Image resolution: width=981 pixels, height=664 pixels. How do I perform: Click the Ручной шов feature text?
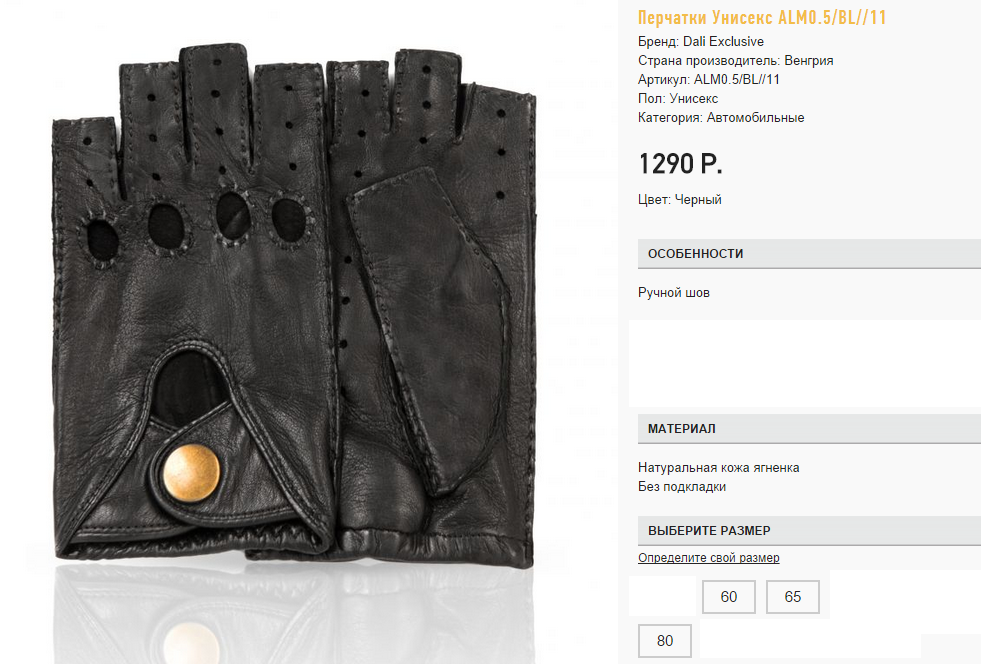tap(674, 292)
